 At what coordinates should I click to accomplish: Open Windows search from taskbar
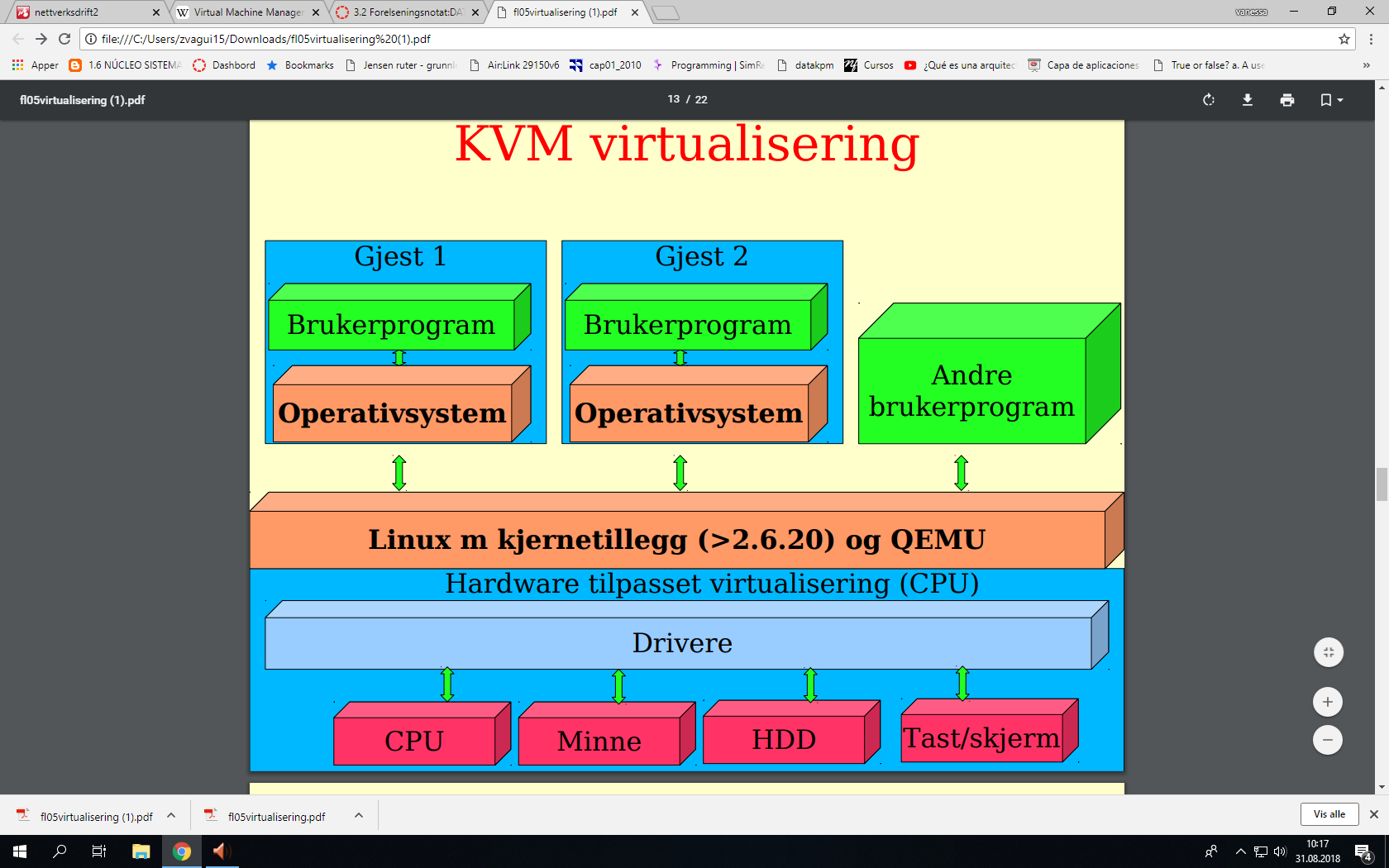click(x=60, y=851)
